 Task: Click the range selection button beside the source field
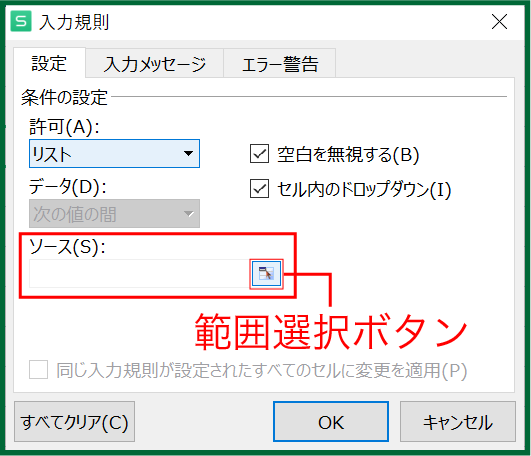click(x=267, y=274)
